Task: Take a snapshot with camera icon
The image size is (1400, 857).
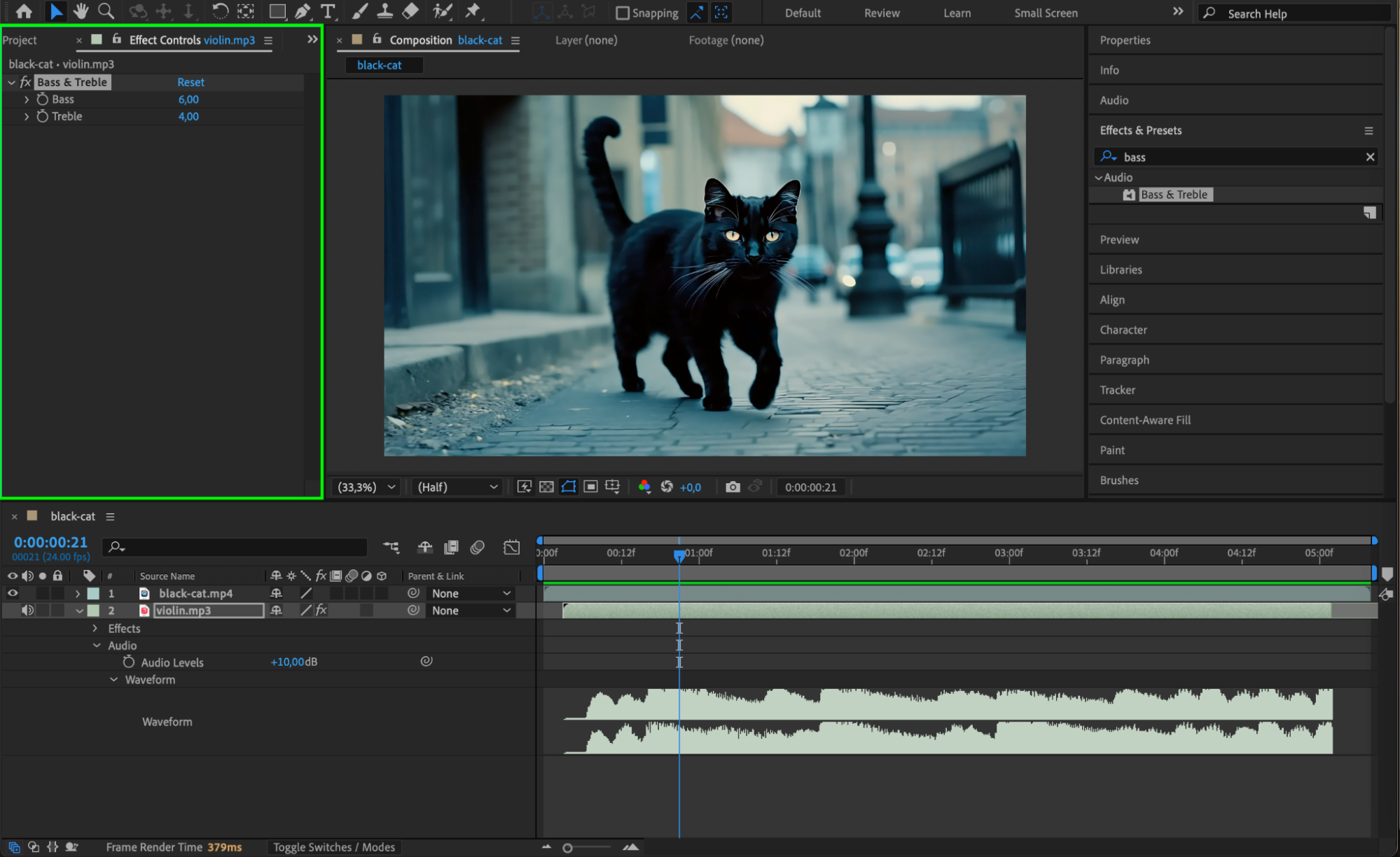Action: (x=733, y=487)
